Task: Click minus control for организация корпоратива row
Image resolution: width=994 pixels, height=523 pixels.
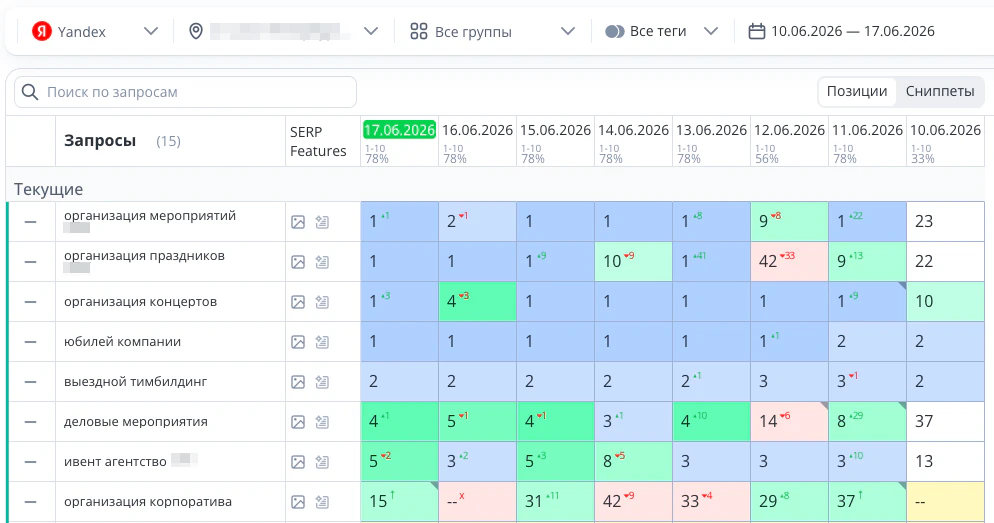Action: tap(30, 501)
